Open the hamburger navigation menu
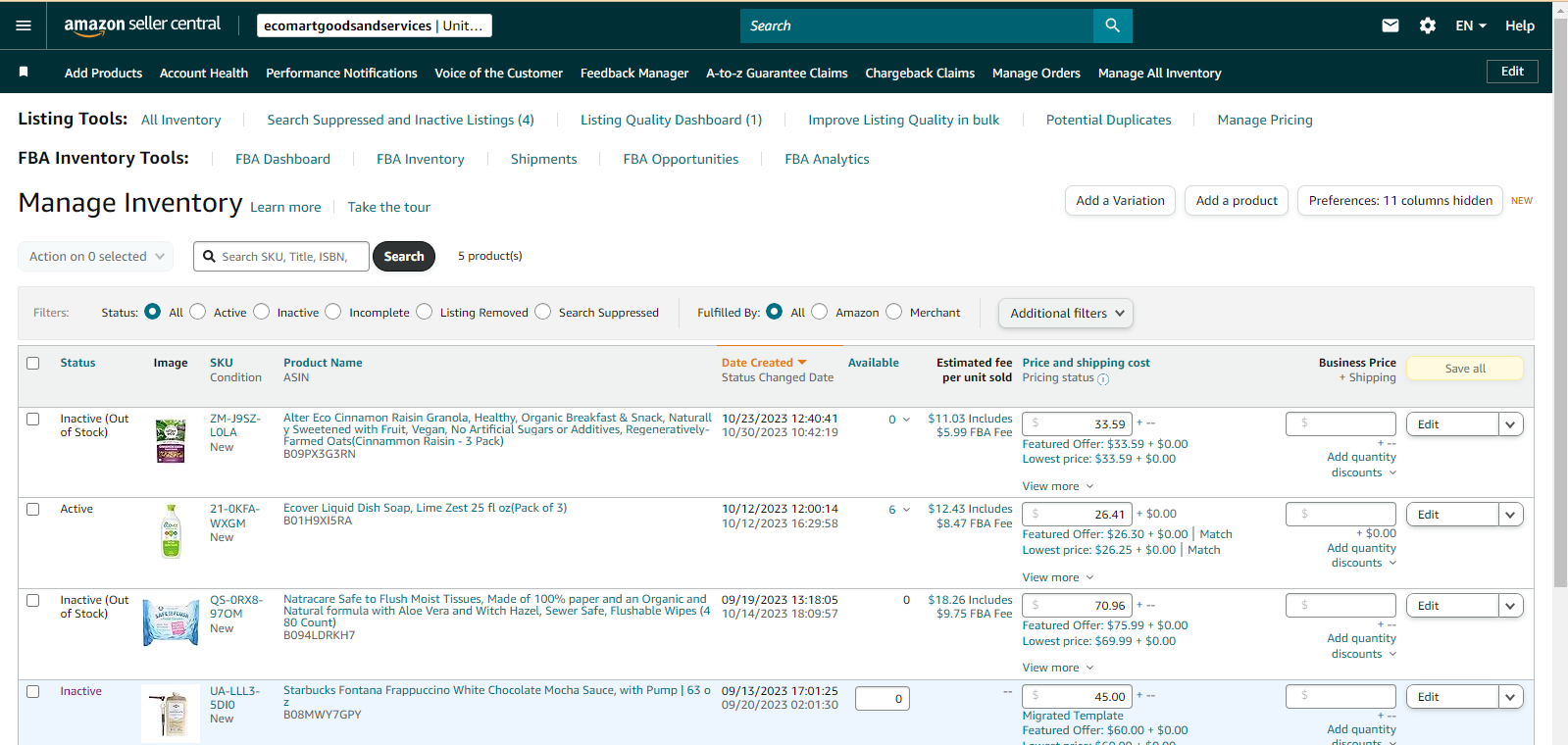 (24, 25)
